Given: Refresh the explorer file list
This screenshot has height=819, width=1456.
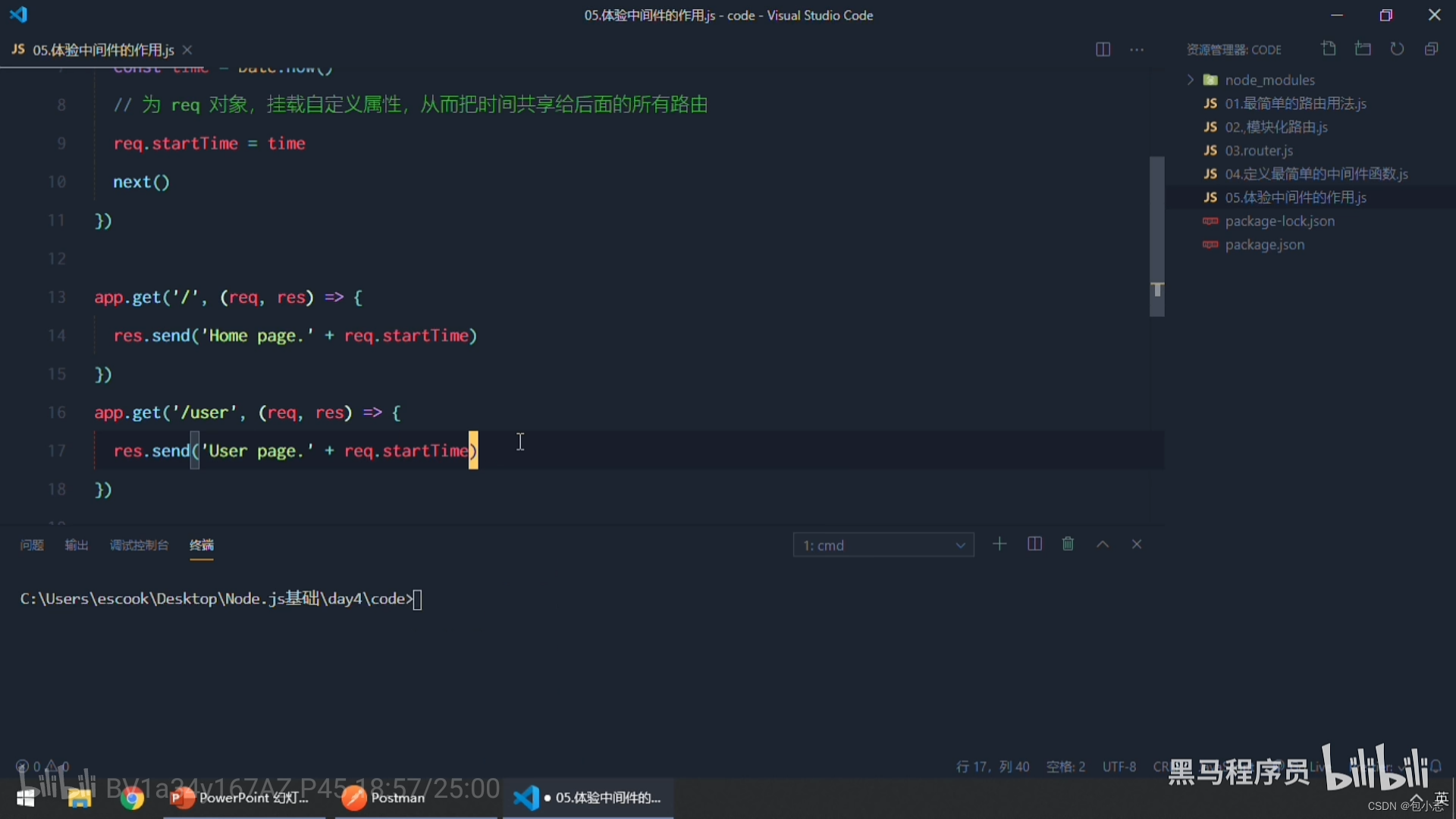Looking at the screenshot, I should click(x=1397, y=49).
